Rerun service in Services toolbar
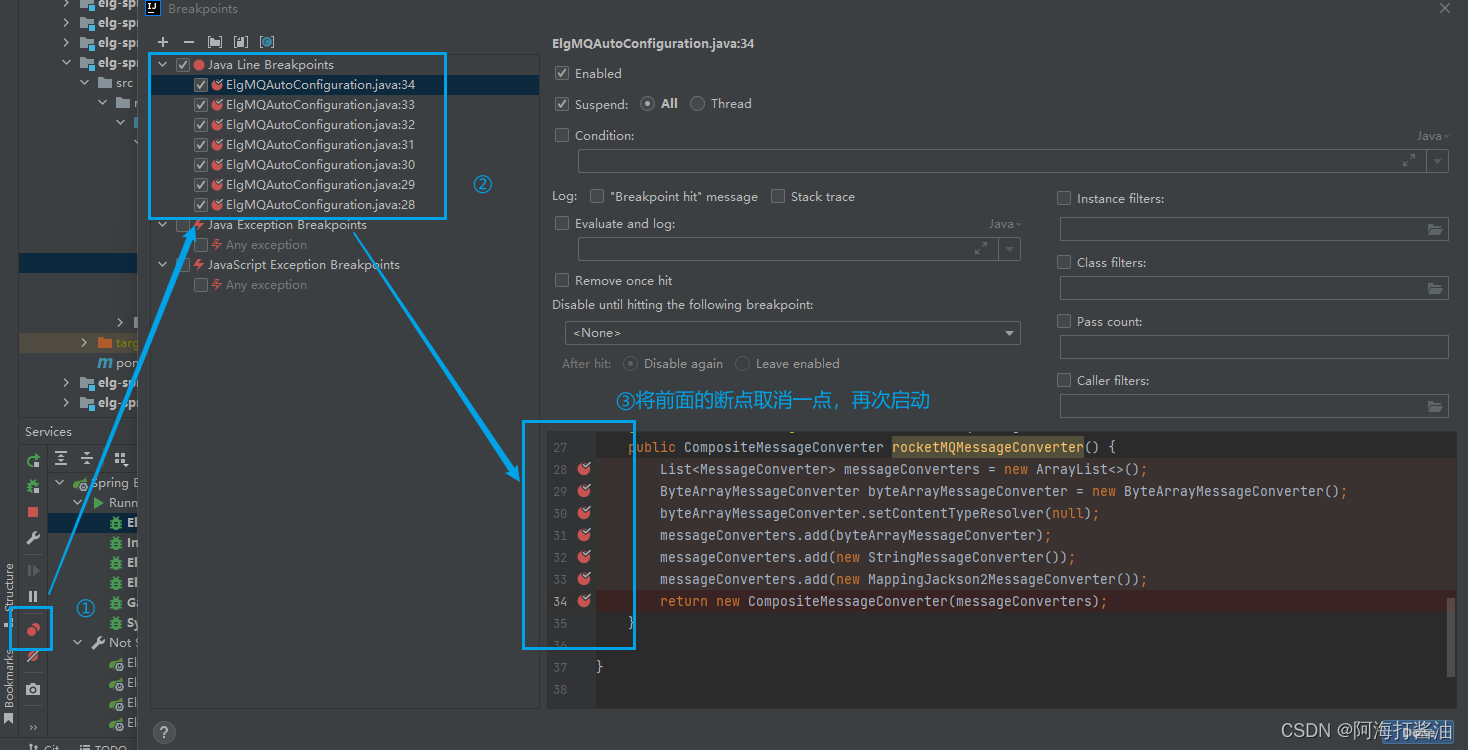Viewport: 1468px width, 750px height. point(33,460)
